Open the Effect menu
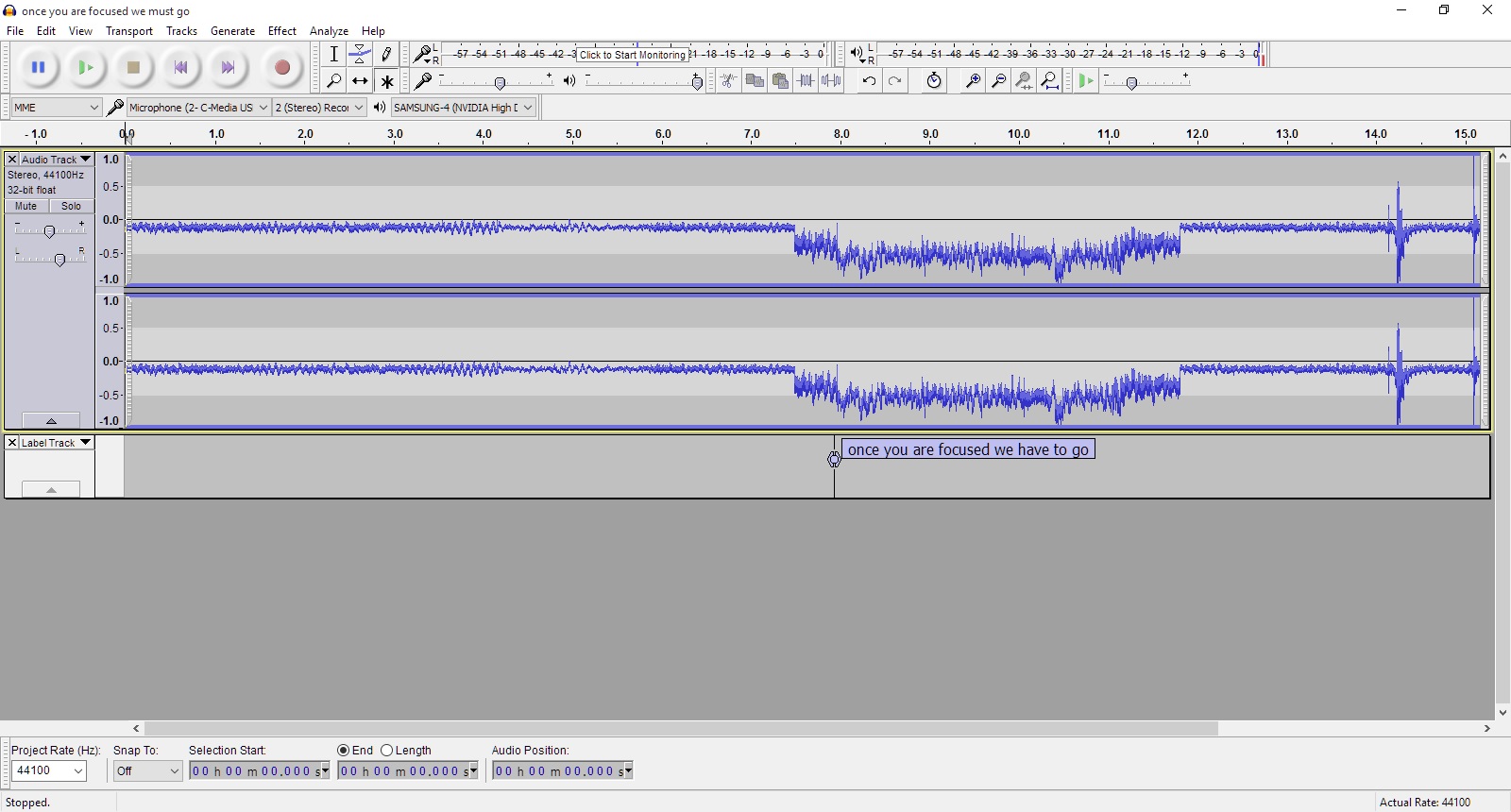The height and width of the screenshot is (812, 1511). coord(281,31)
